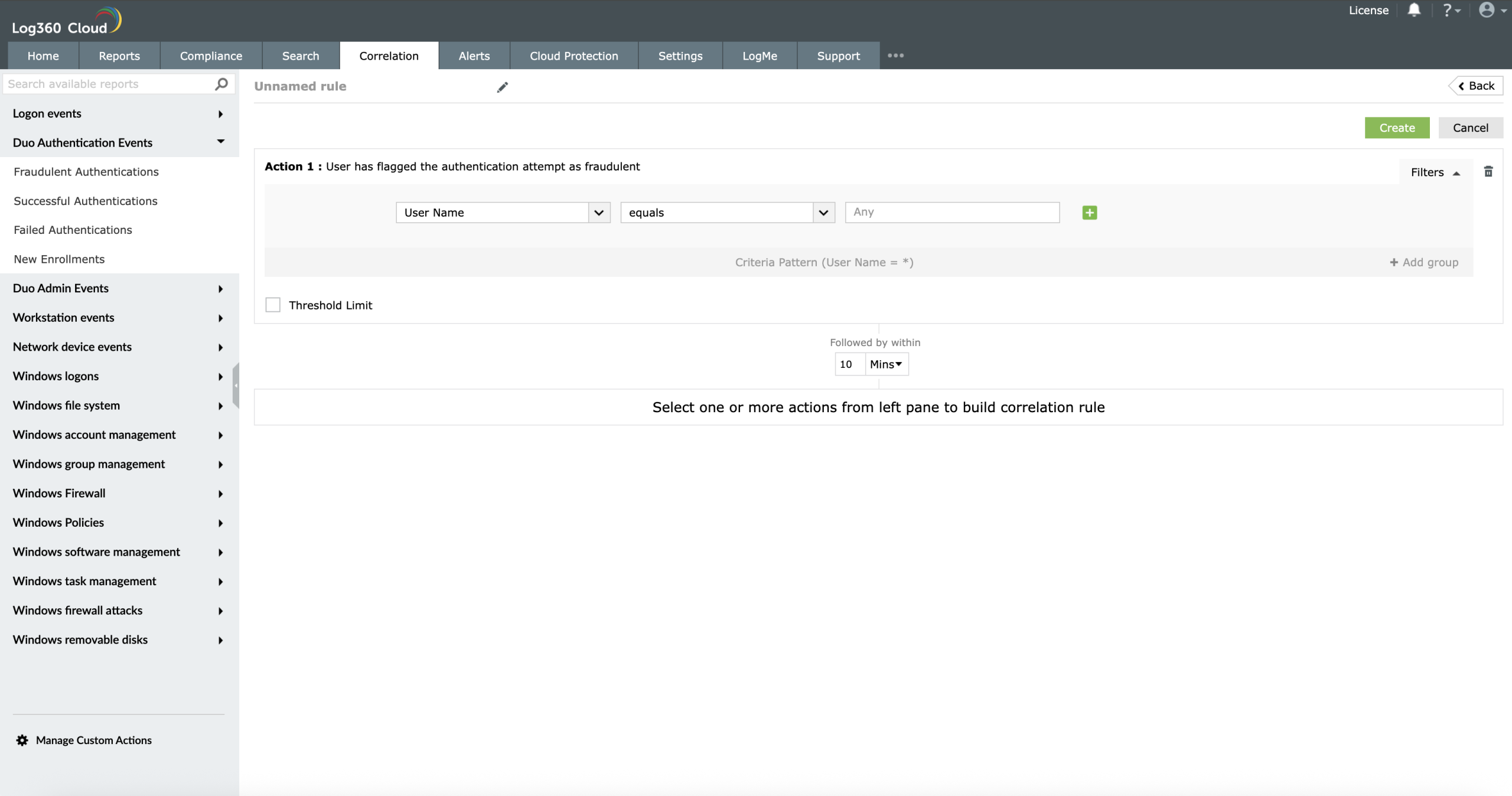Click the green Create button
The width and height of the screenshot is (1512, 796).
(1396, 128)
